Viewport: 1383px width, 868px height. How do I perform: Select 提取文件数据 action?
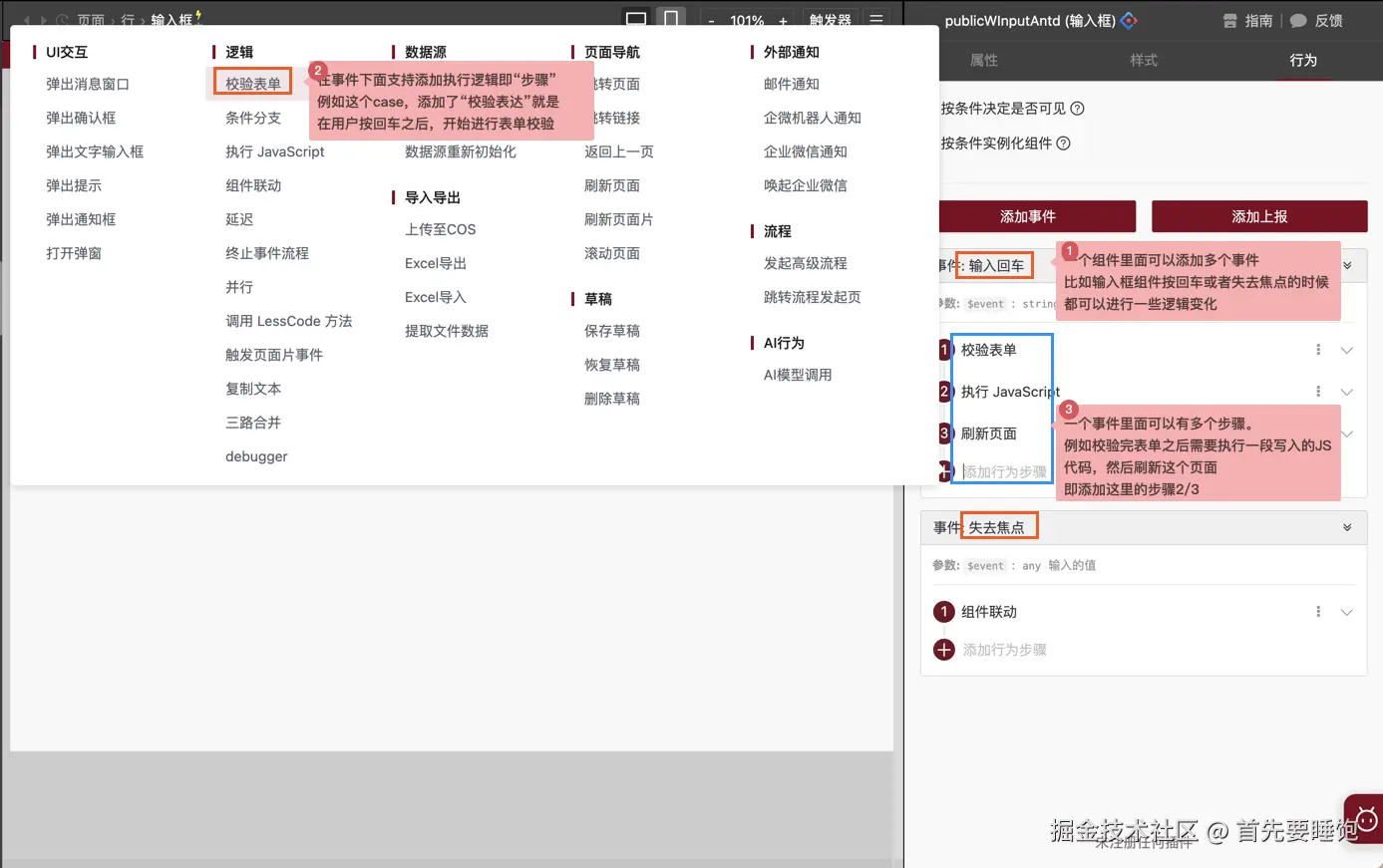click(x=447, y=331)
